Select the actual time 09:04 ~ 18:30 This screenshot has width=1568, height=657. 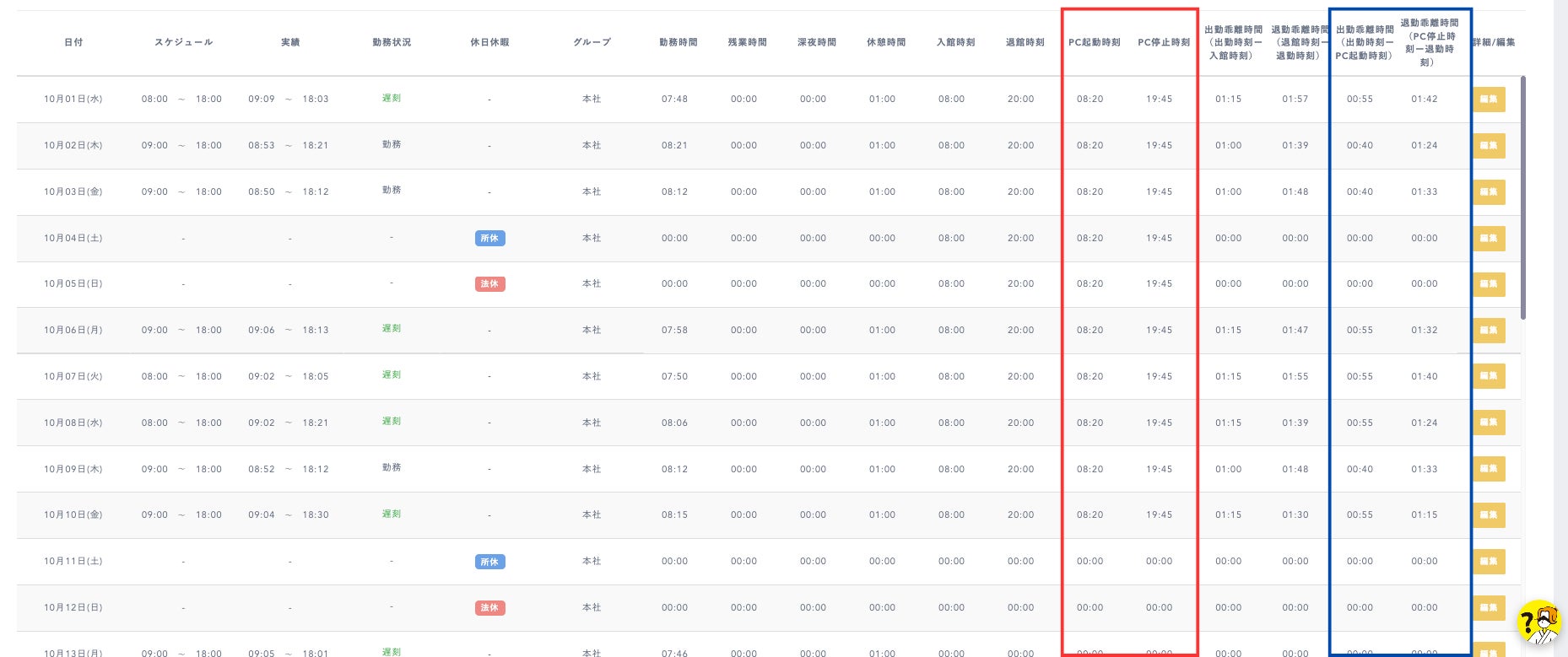pos(289,515)
